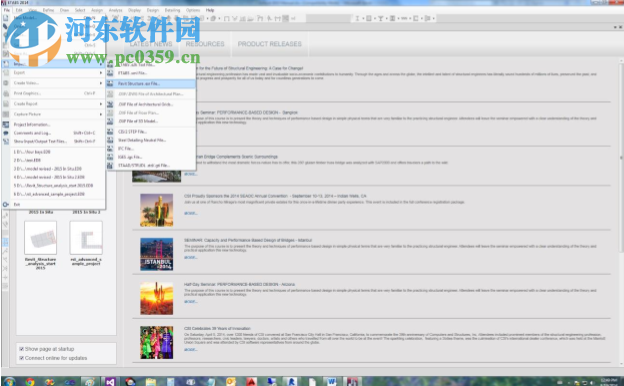The image size is (624, 386).
Task: Open the more link under SEAOC Convention news
Action: tap(190, 213)
